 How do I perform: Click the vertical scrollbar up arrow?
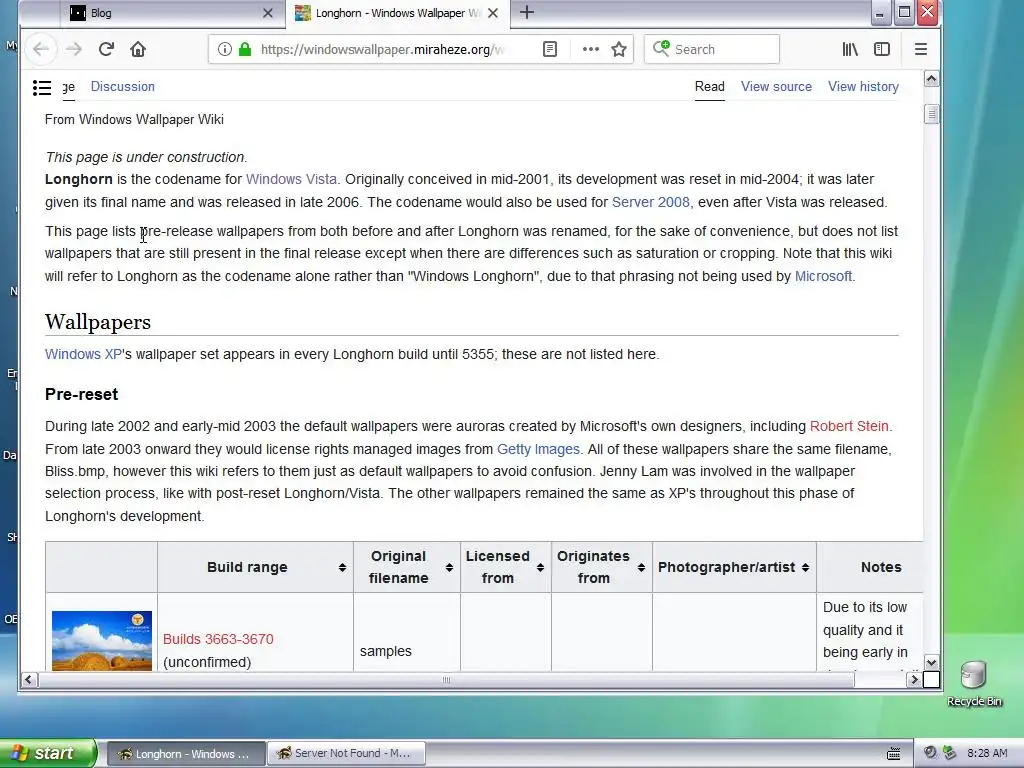point(932,79)
